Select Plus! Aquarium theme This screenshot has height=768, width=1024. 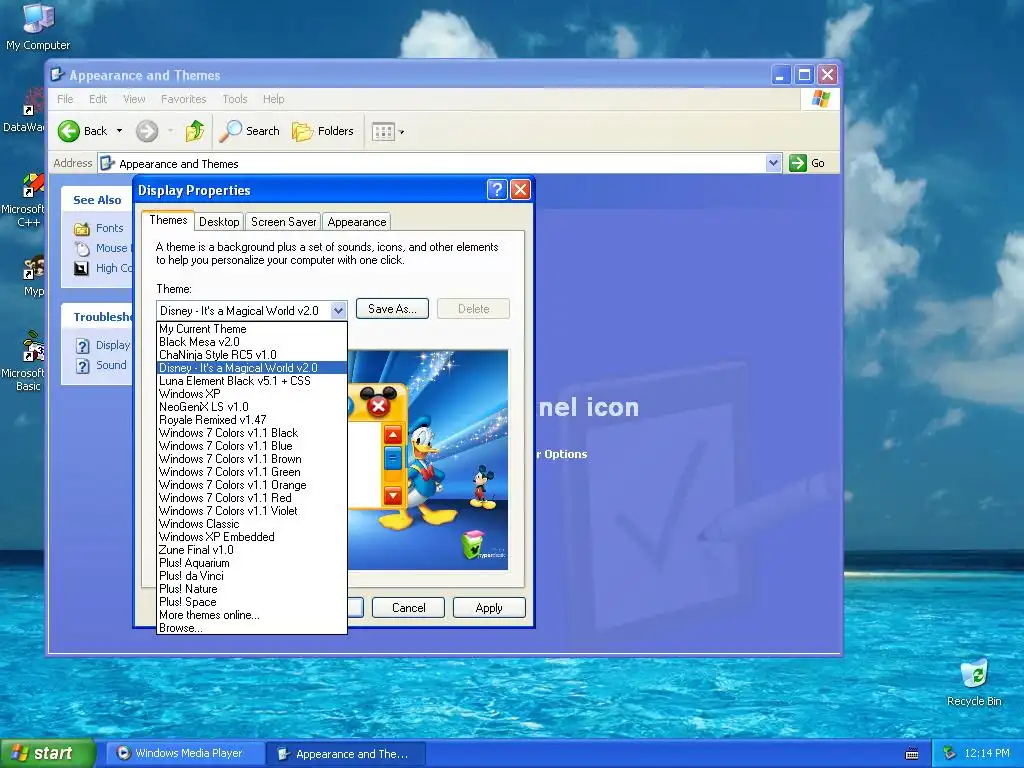[x=252, y=563]
